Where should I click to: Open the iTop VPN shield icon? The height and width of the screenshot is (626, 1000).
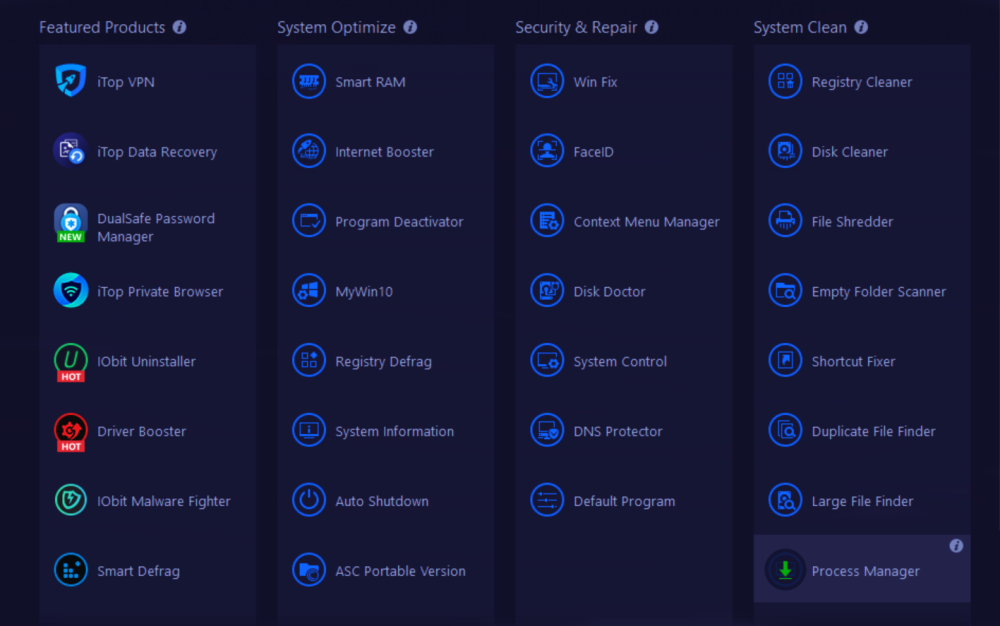click(70, 81)
